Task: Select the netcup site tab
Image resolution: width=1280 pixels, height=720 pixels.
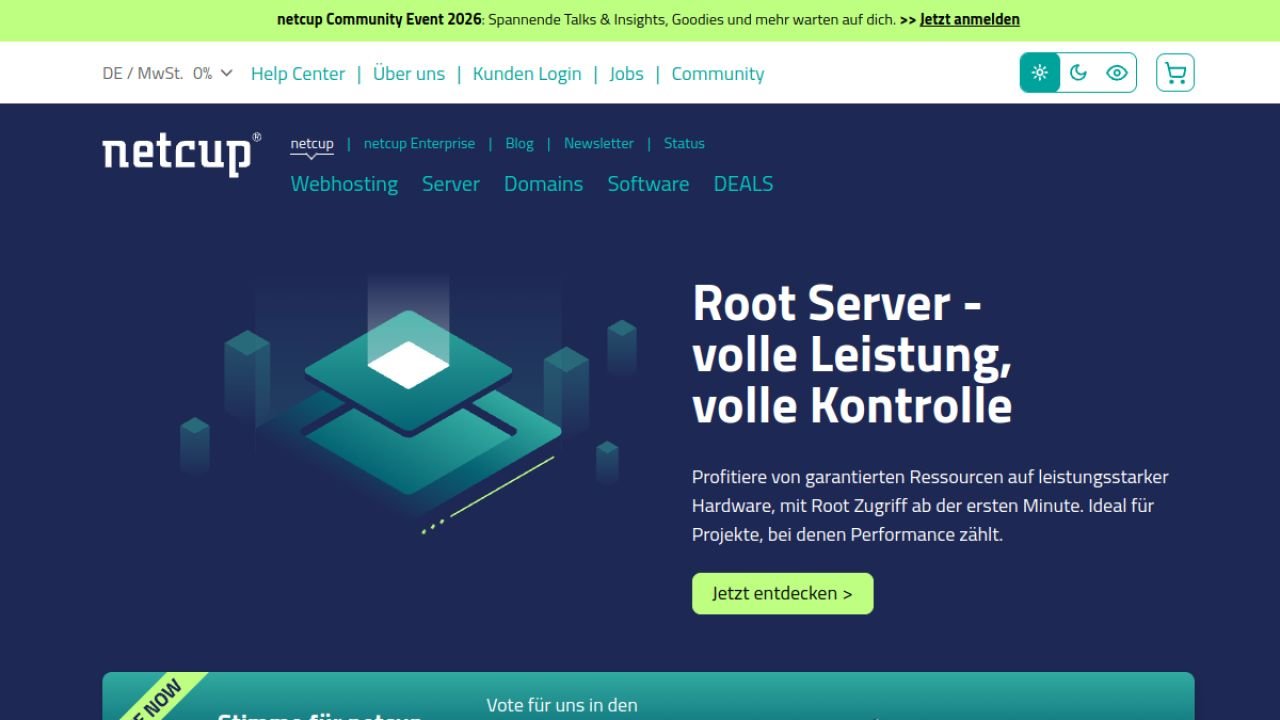Action: coord(312,144)
